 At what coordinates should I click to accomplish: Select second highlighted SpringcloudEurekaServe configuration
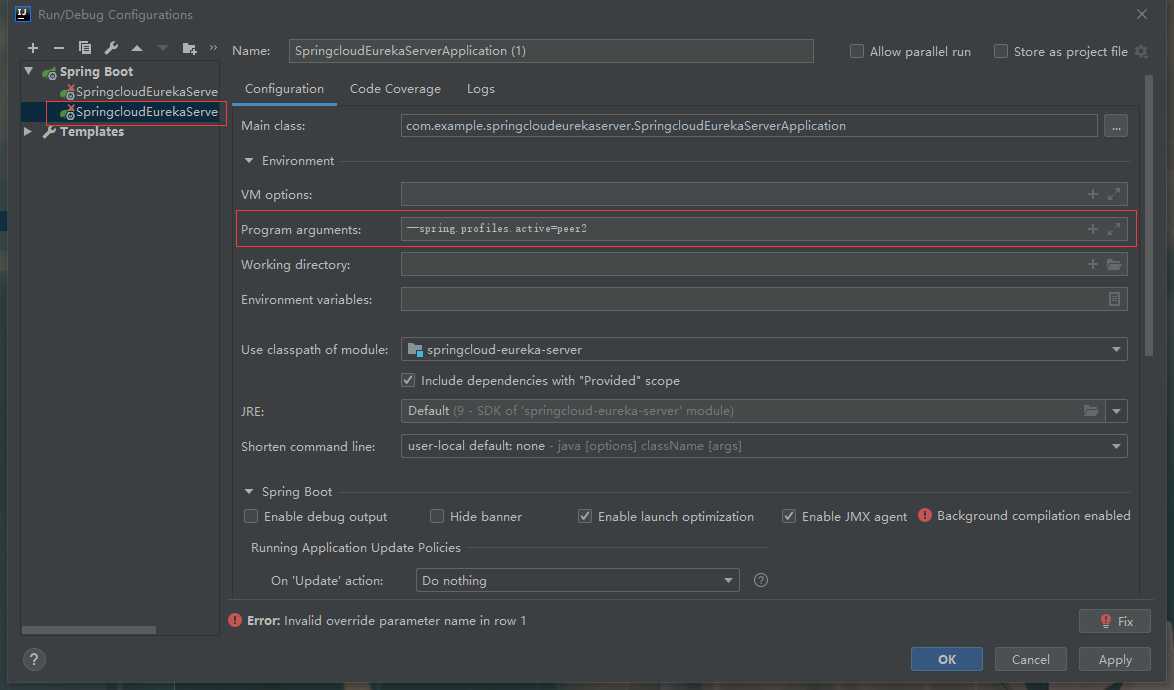click(140, 112)
